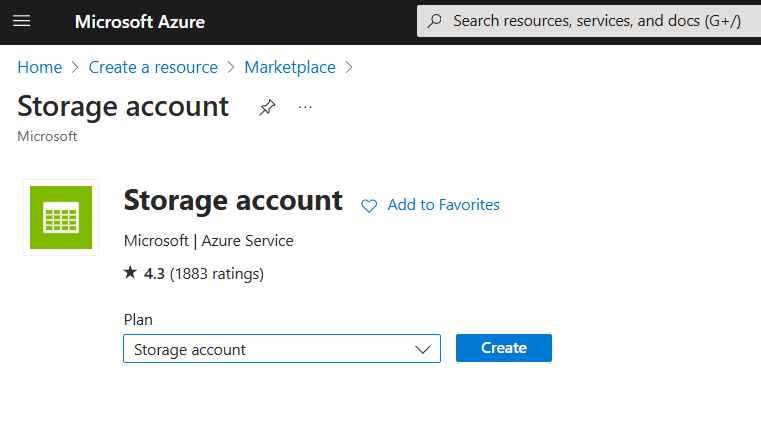Create the Storage account

[x=504, y=348]
